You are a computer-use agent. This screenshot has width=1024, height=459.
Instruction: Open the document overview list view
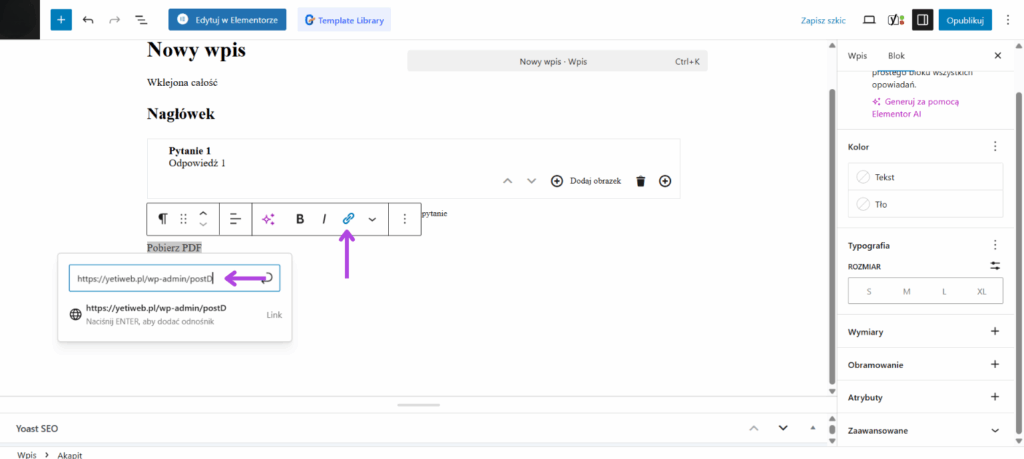(x=140, y=19)
